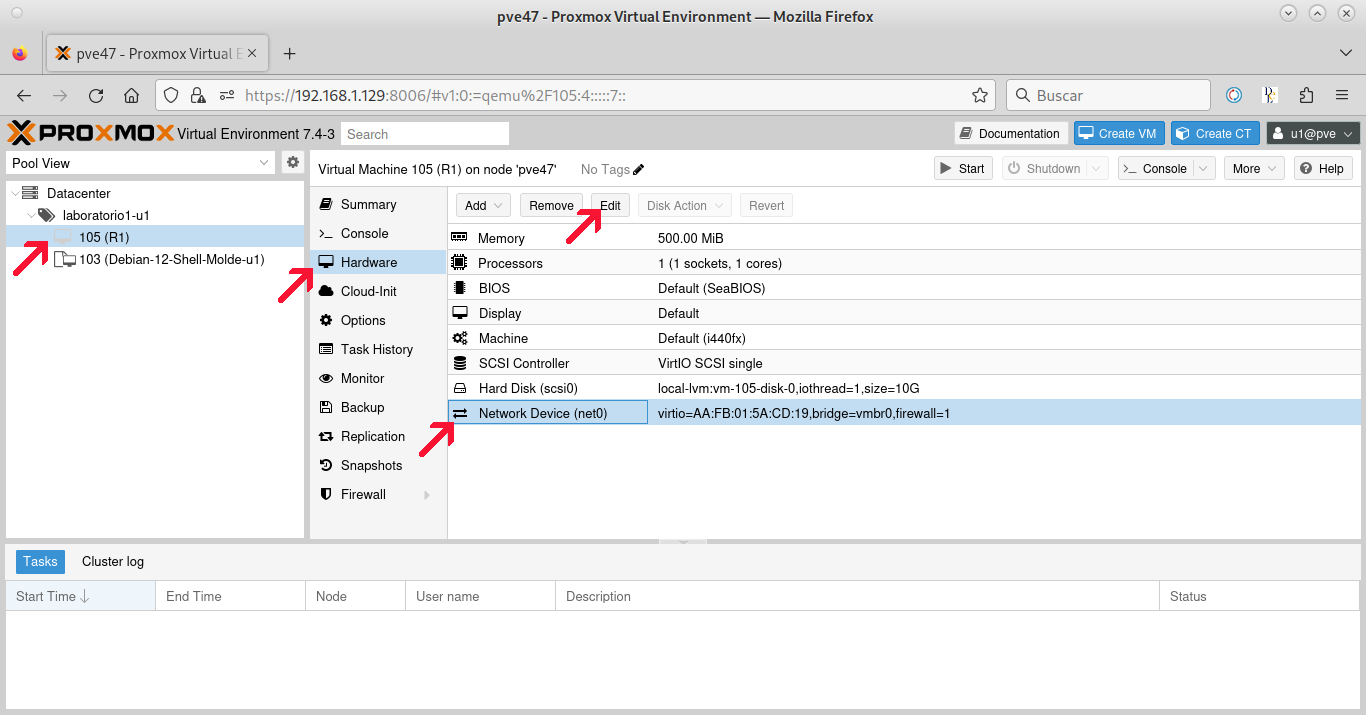Image resolution: width=1366 pixels, height=715 pixels.
Task: Collapse the laboratorio1-u1 pool node
Action: [30, 215]
